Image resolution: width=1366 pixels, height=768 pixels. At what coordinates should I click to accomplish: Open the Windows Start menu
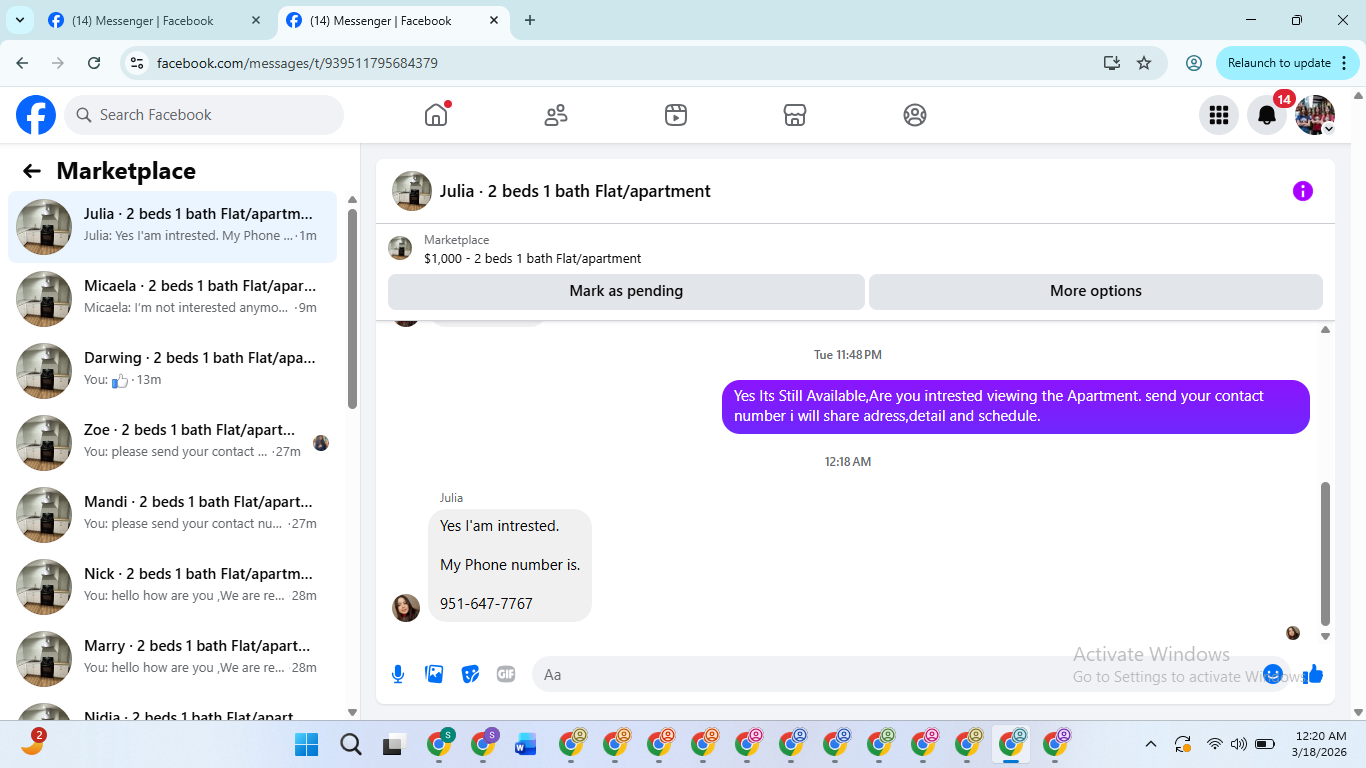pyautogui.click(x=306, y=744)
